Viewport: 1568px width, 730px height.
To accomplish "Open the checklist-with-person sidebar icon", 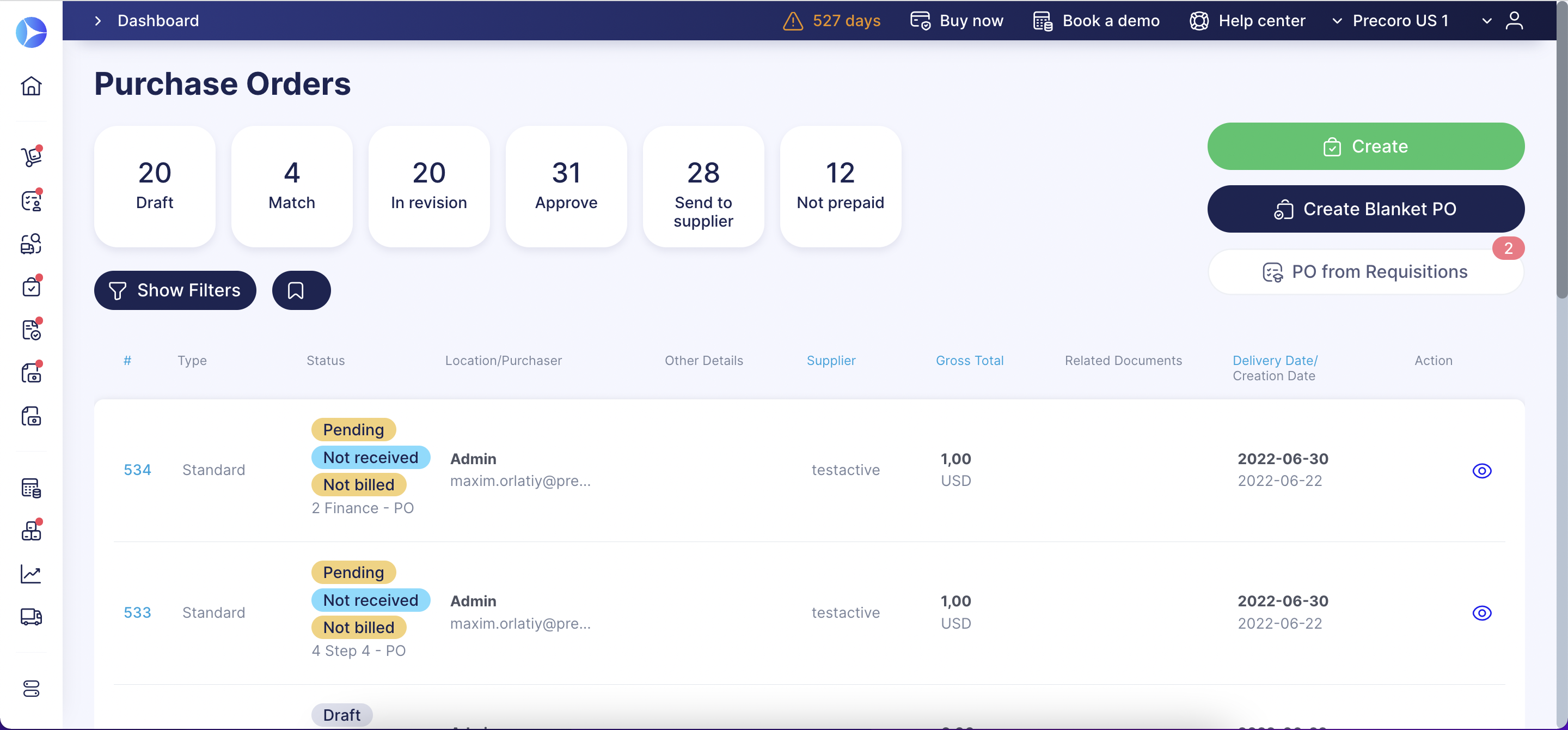I will [31, 200].
